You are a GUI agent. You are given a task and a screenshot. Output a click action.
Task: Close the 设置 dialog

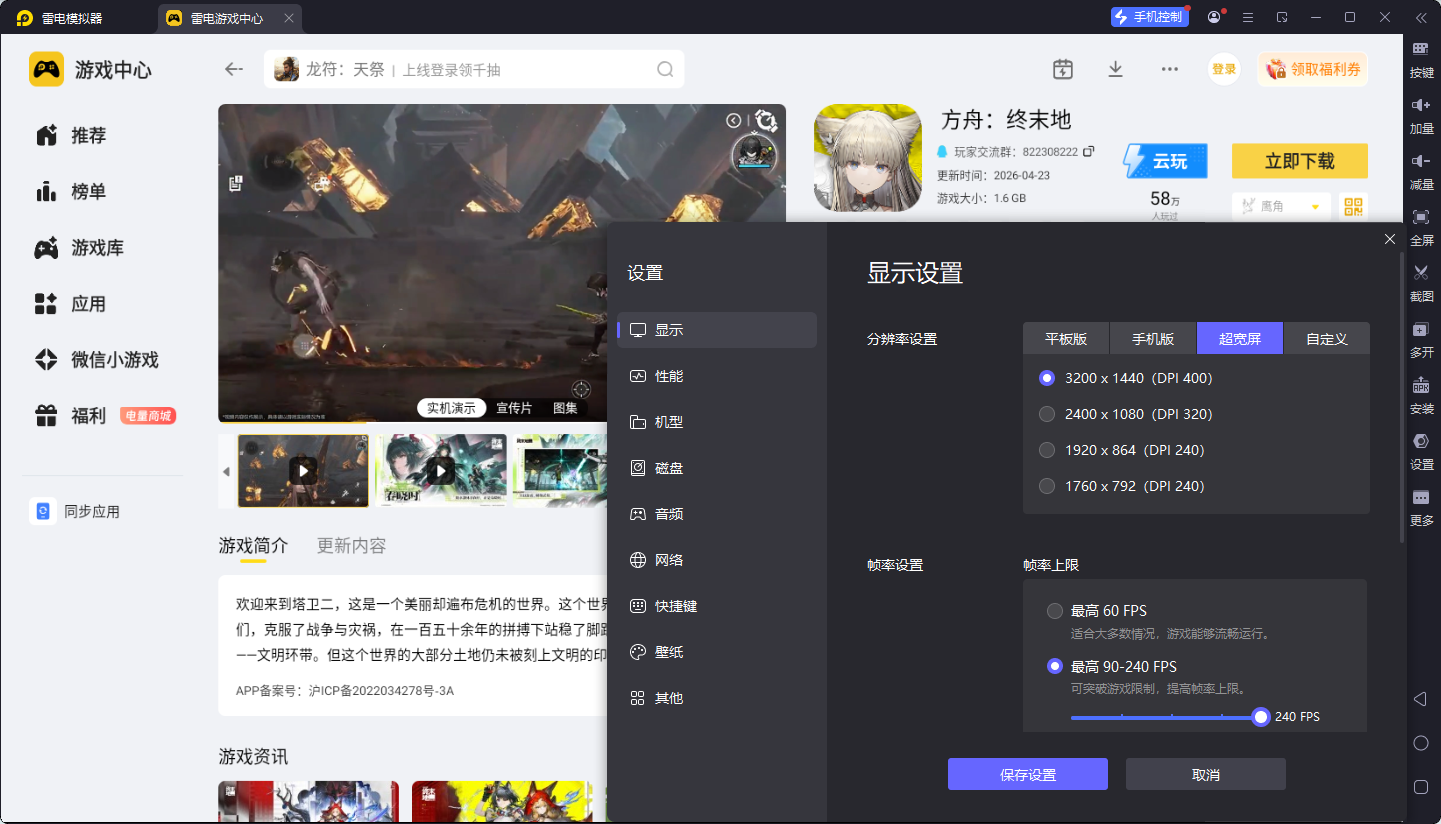(1390, 239)
